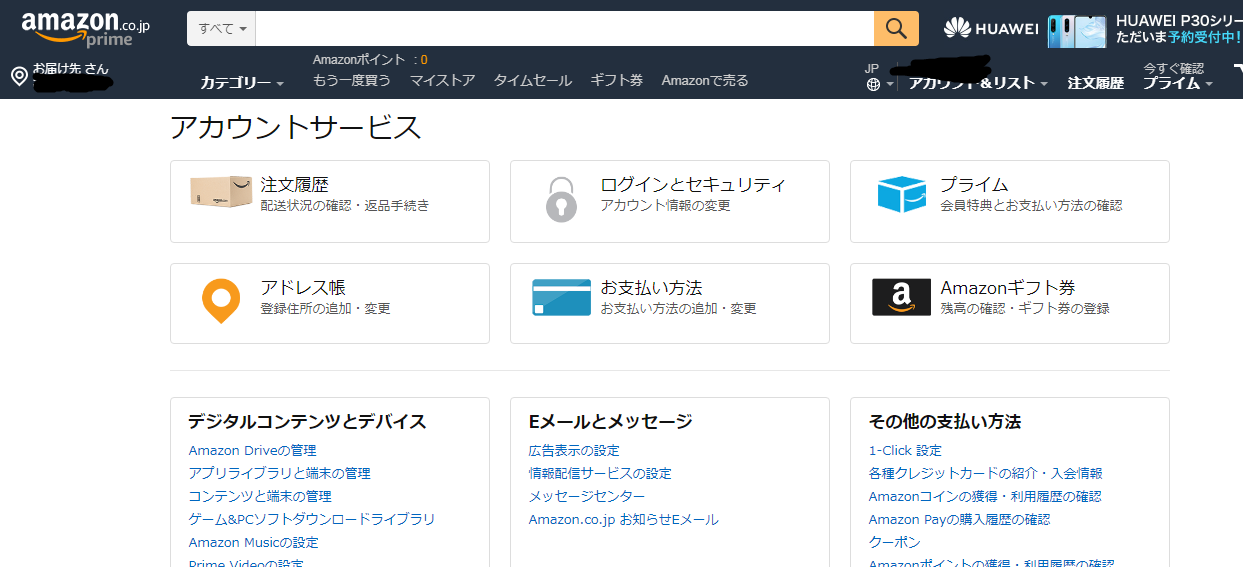Open the Amazonギフト券 card title
Screen dimensions: 1243x567
tap(1008, 288)
